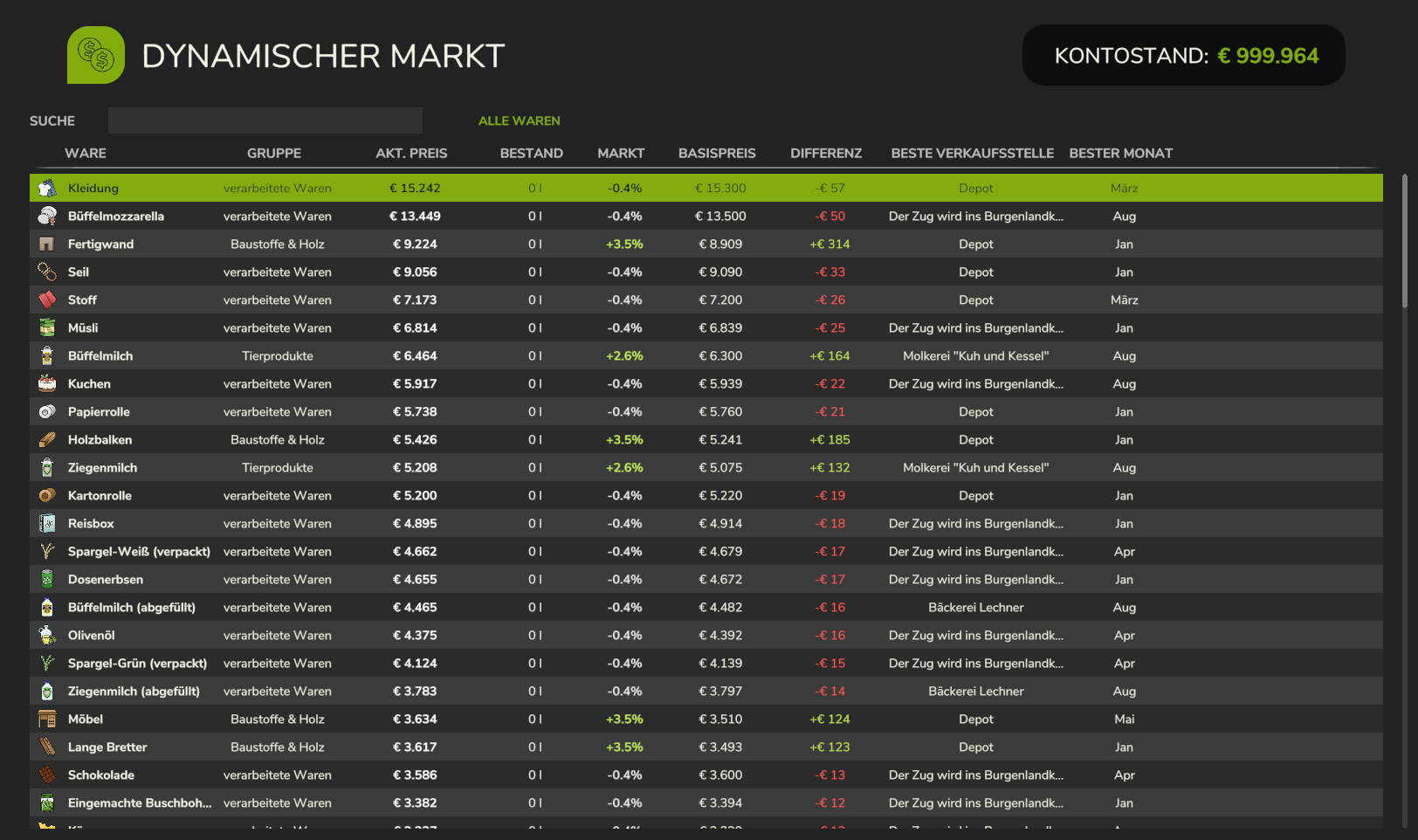Viewport: 1418px width, 840px height.
Task: Select the Holzbalken row name
Action: tap(100, 439)
